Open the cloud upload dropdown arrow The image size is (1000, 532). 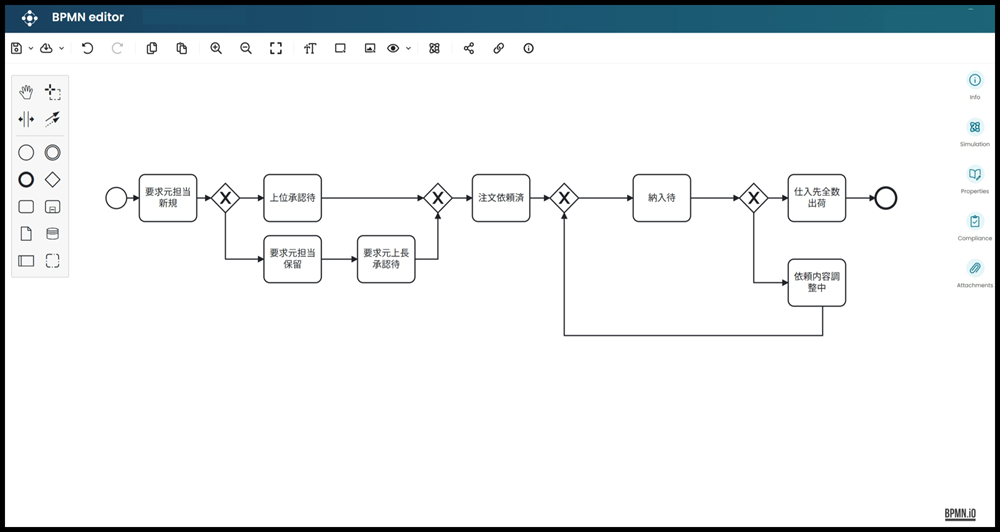(x=62, y=48)
